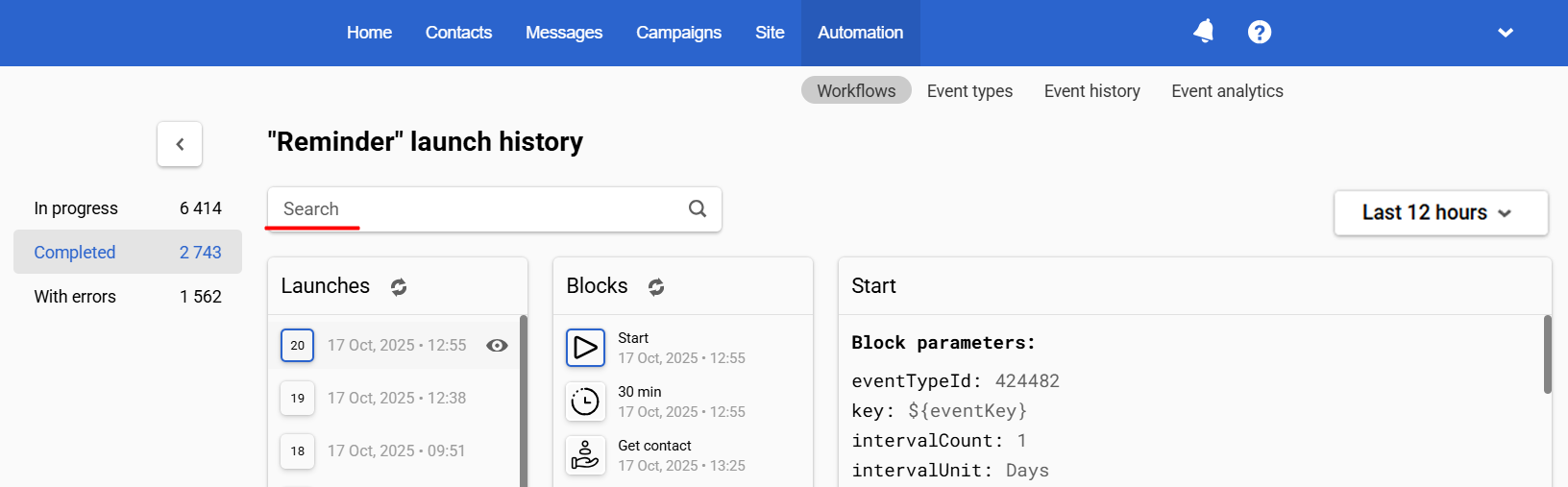Click the Start block label
Image resolution: width=1568 pixels, height=487 pixels.
tap(633, 338)
